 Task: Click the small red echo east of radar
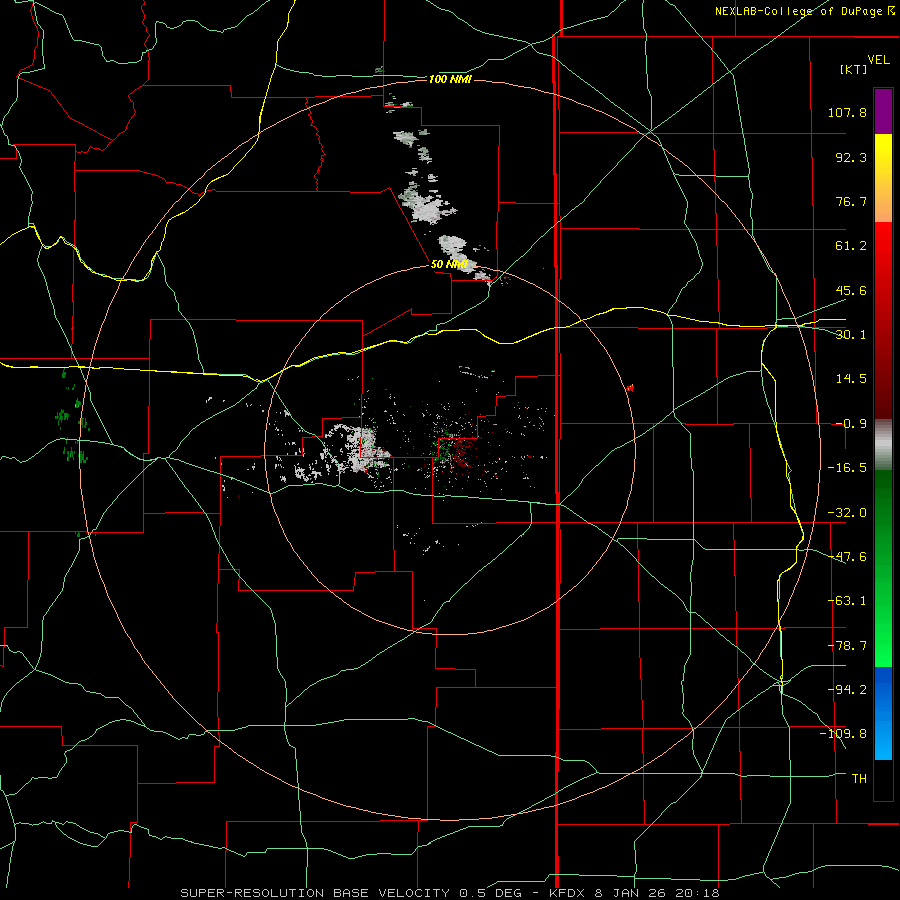(x=630, y=389)
